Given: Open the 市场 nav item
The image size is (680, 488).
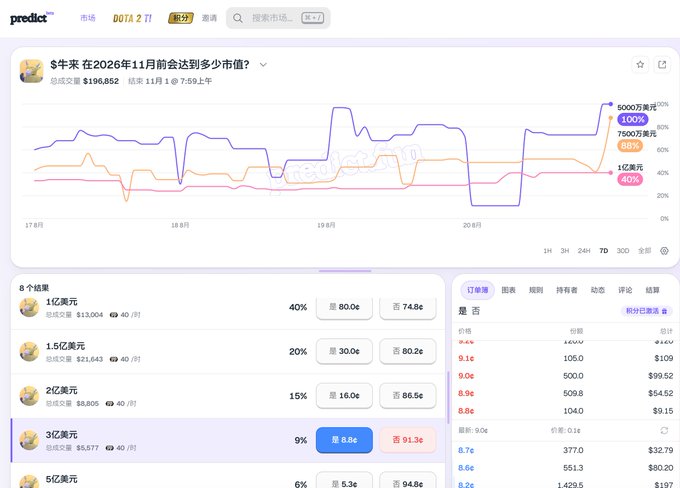Looking at the screenshot, I should coord(88,18).
